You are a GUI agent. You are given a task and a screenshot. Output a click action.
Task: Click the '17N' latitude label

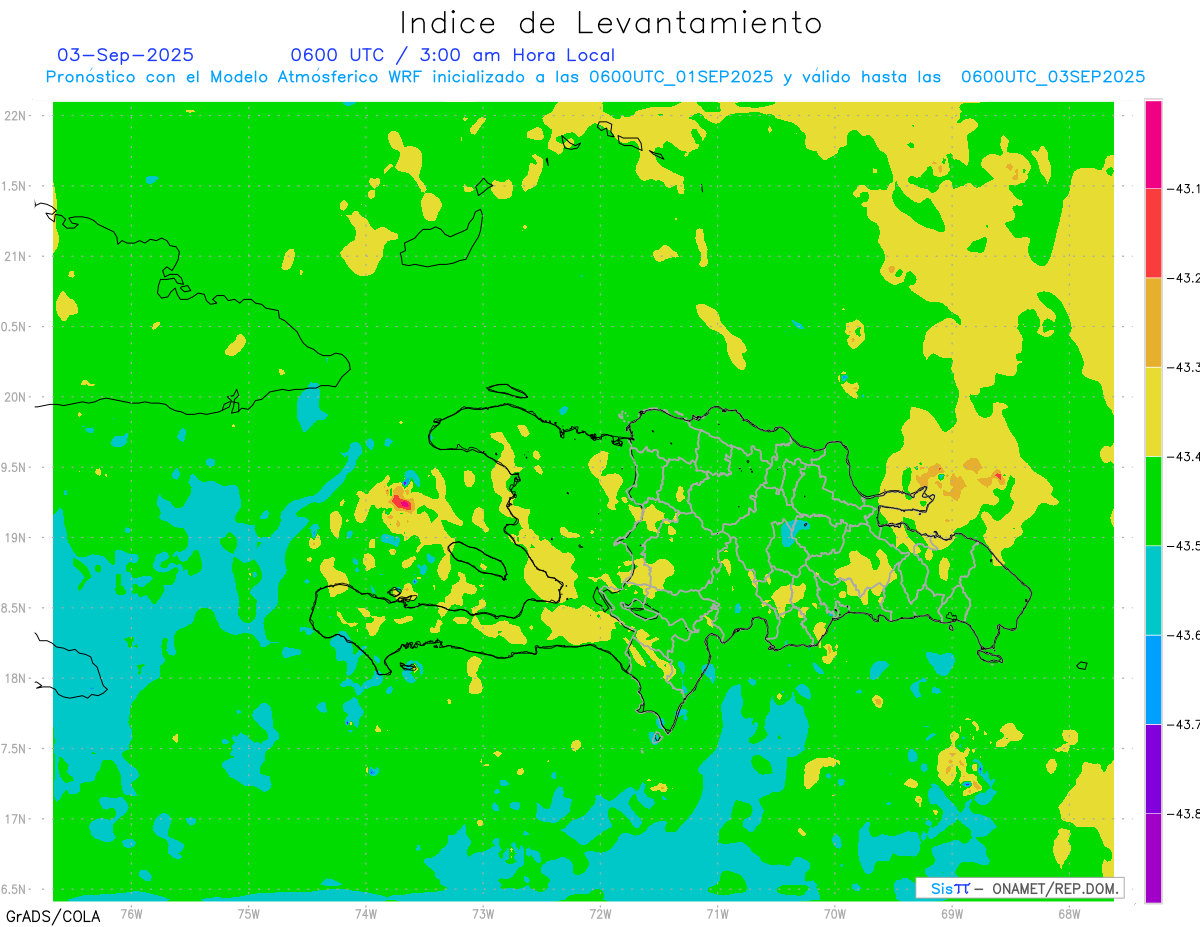17,819
